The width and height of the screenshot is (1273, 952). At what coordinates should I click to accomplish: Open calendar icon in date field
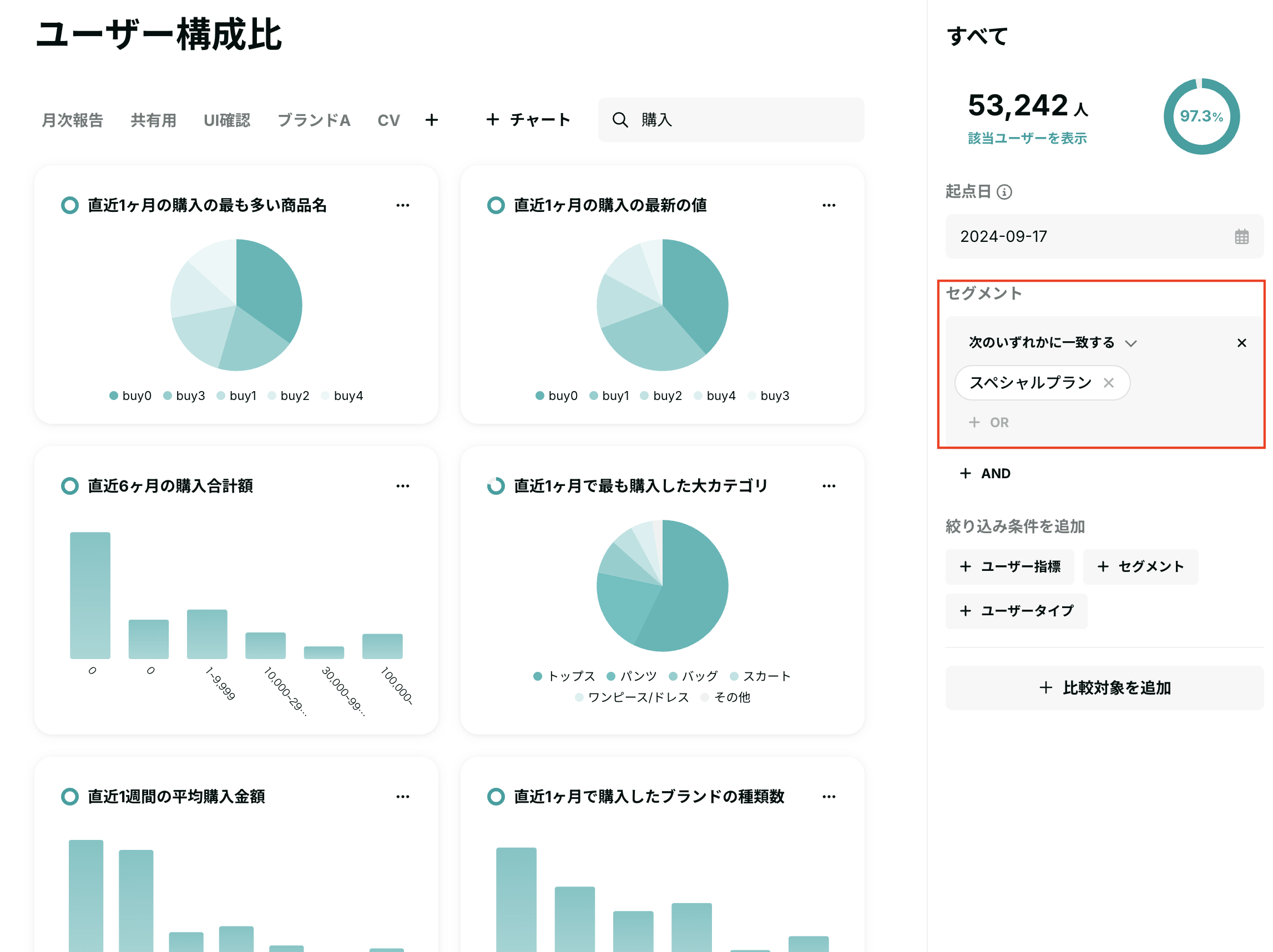1241,236
